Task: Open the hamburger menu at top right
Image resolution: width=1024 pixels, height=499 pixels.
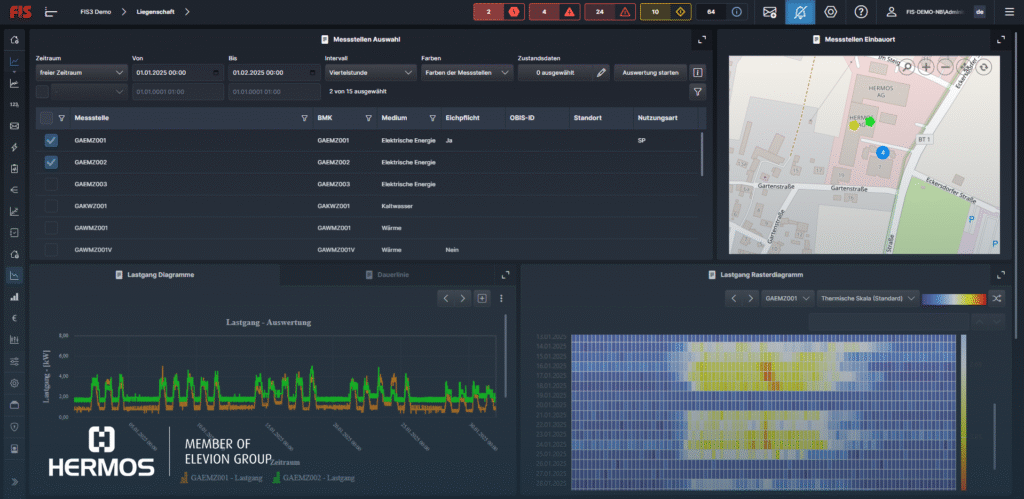Action: click(x=1009, y=12)
